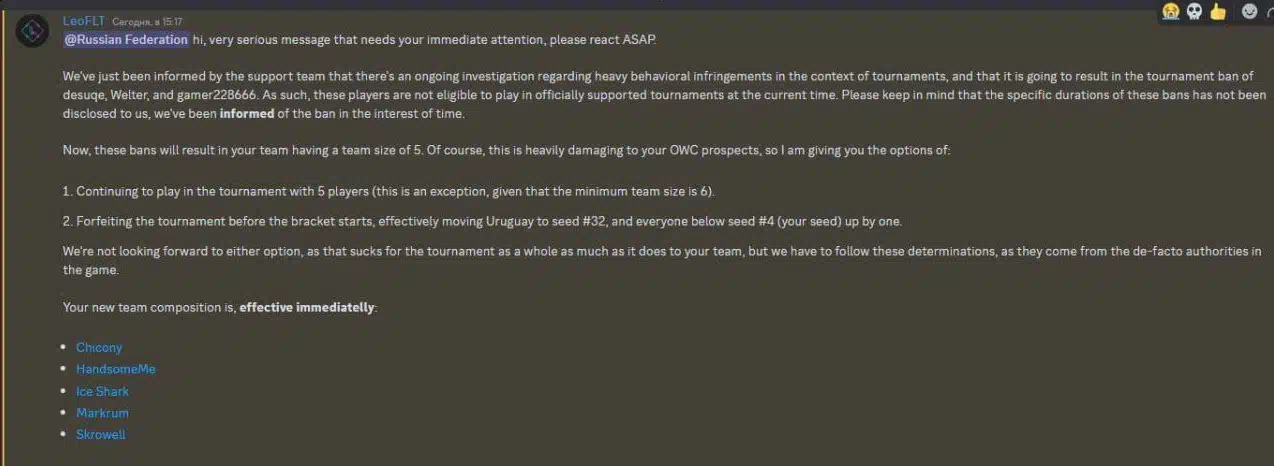Click the bold 'effective immediatelly' text
1274x466 pixels.
(x=307, y=307)
